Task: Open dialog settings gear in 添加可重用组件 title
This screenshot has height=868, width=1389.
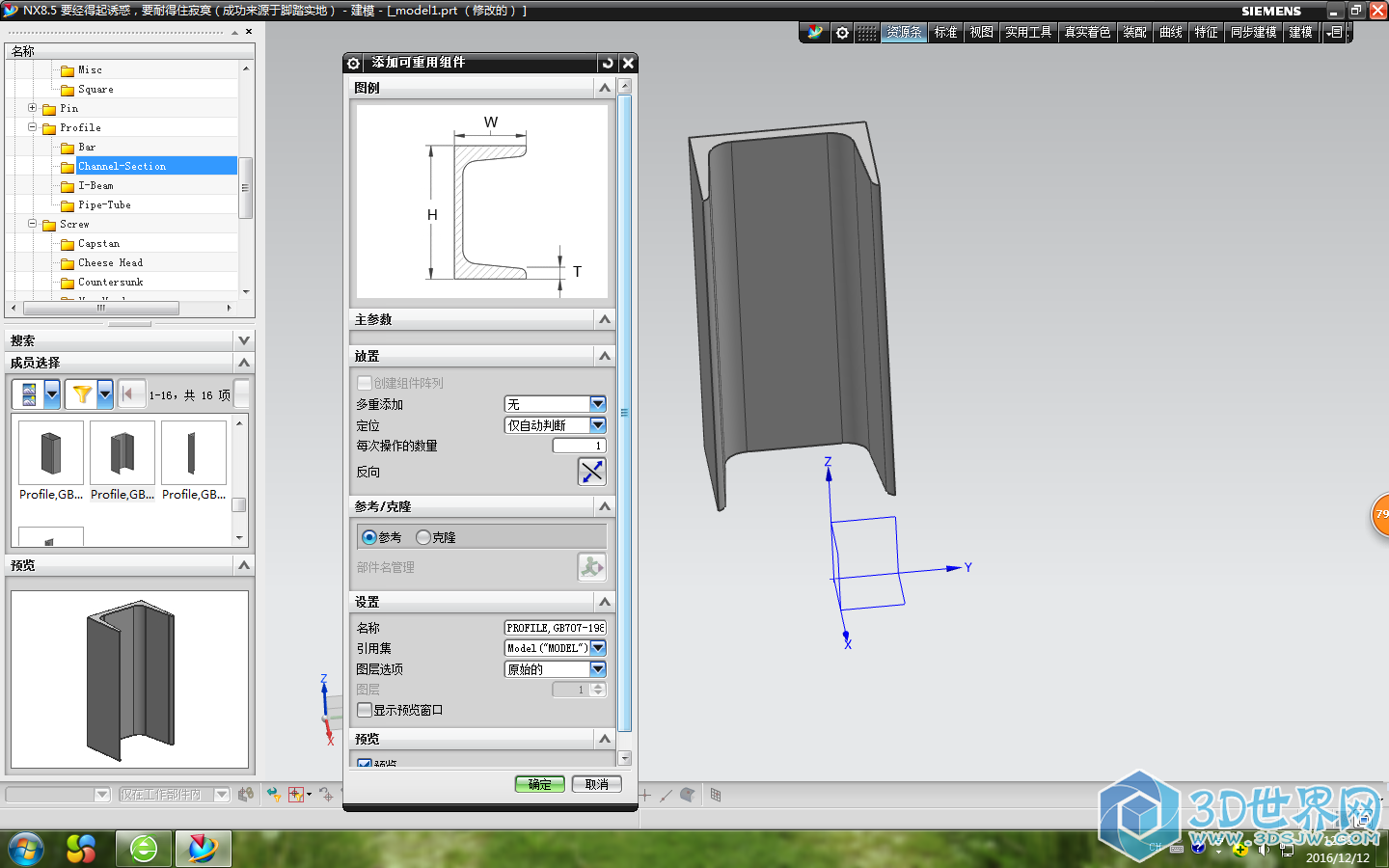Action: click(353, 63)
